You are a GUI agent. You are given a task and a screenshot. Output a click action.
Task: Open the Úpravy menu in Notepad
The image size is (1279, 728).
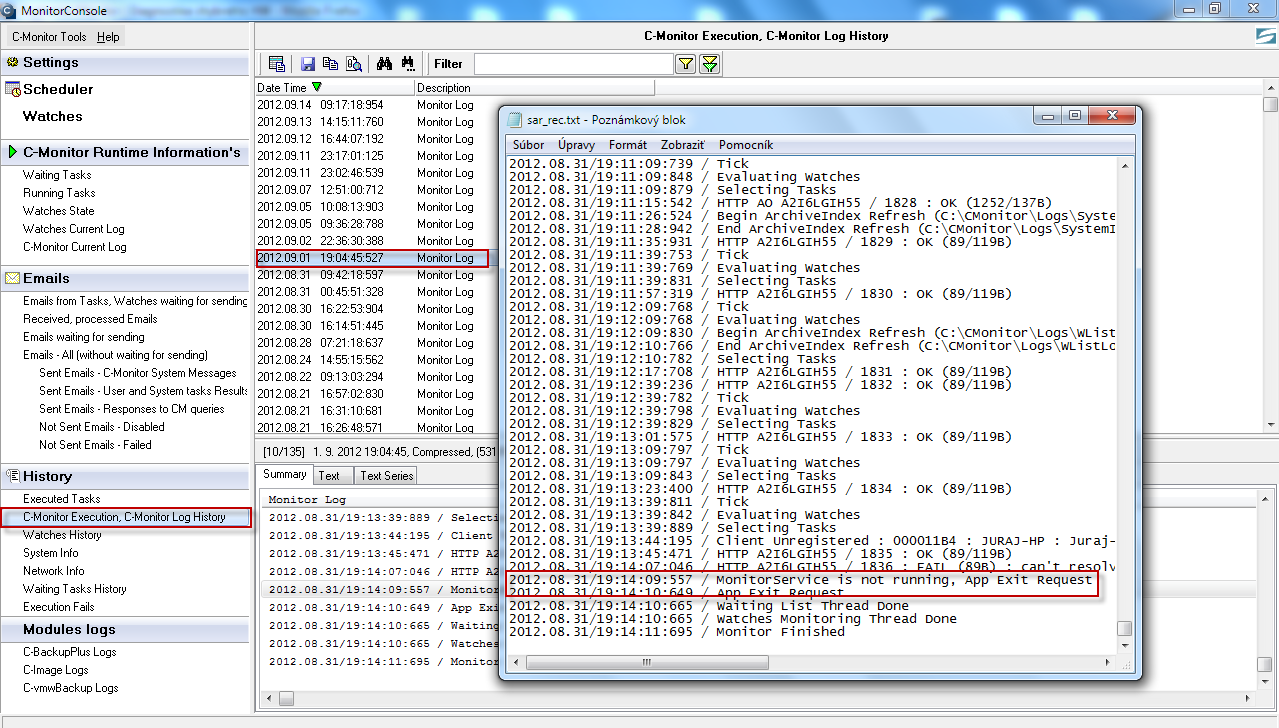coord(577,145)
